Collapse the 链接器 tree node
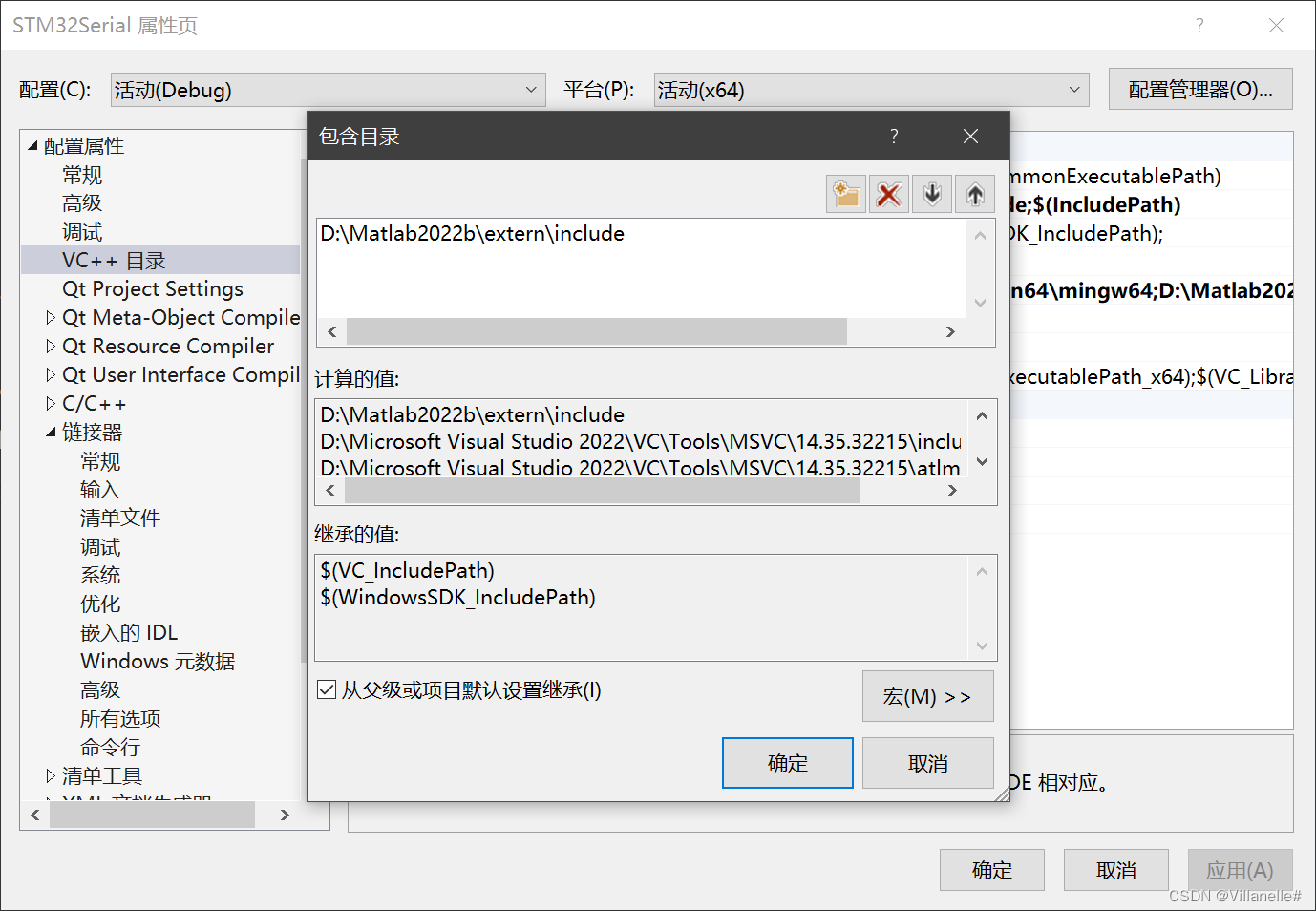 coord(52,433)
